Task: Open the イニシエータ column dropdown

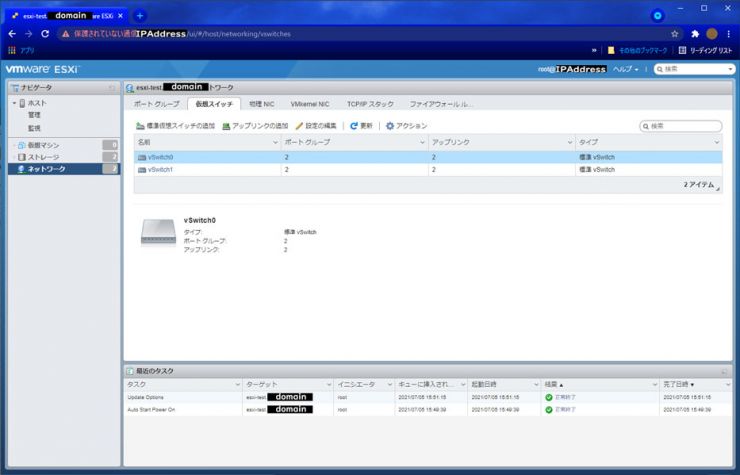Action: [x=389, y=385]
